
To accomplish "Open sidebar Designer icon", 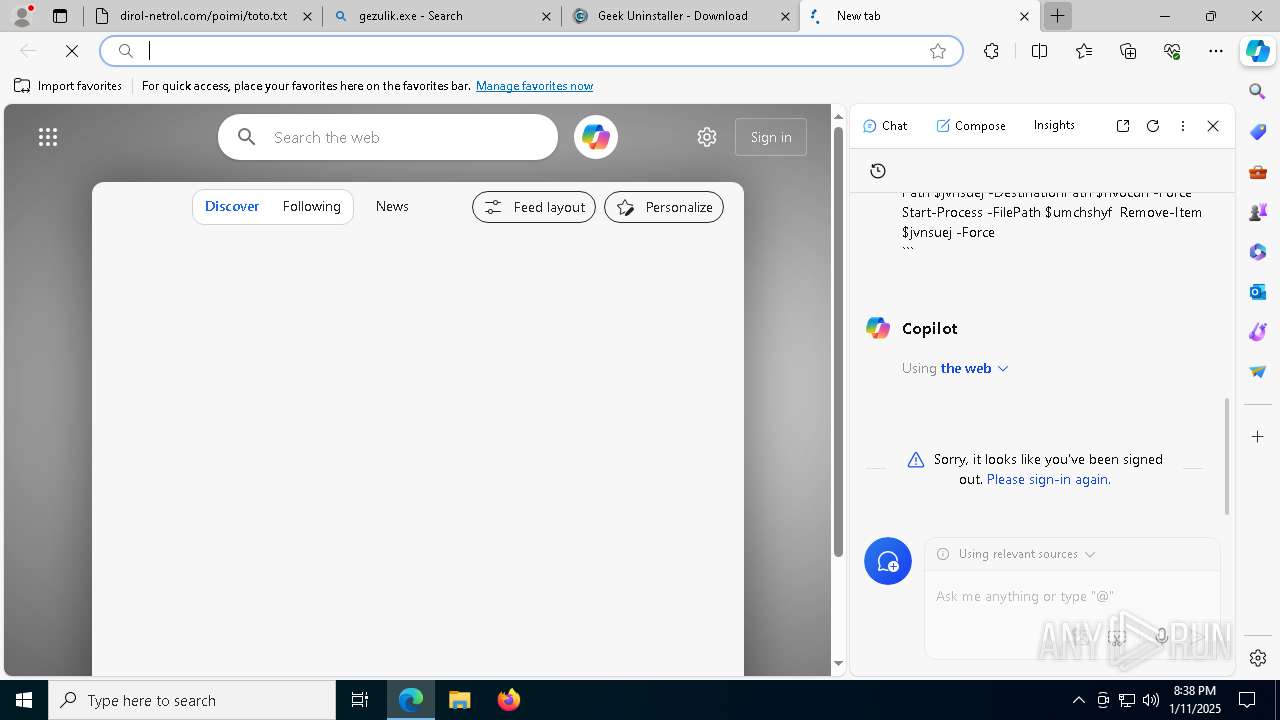I will pos(1258,332).
